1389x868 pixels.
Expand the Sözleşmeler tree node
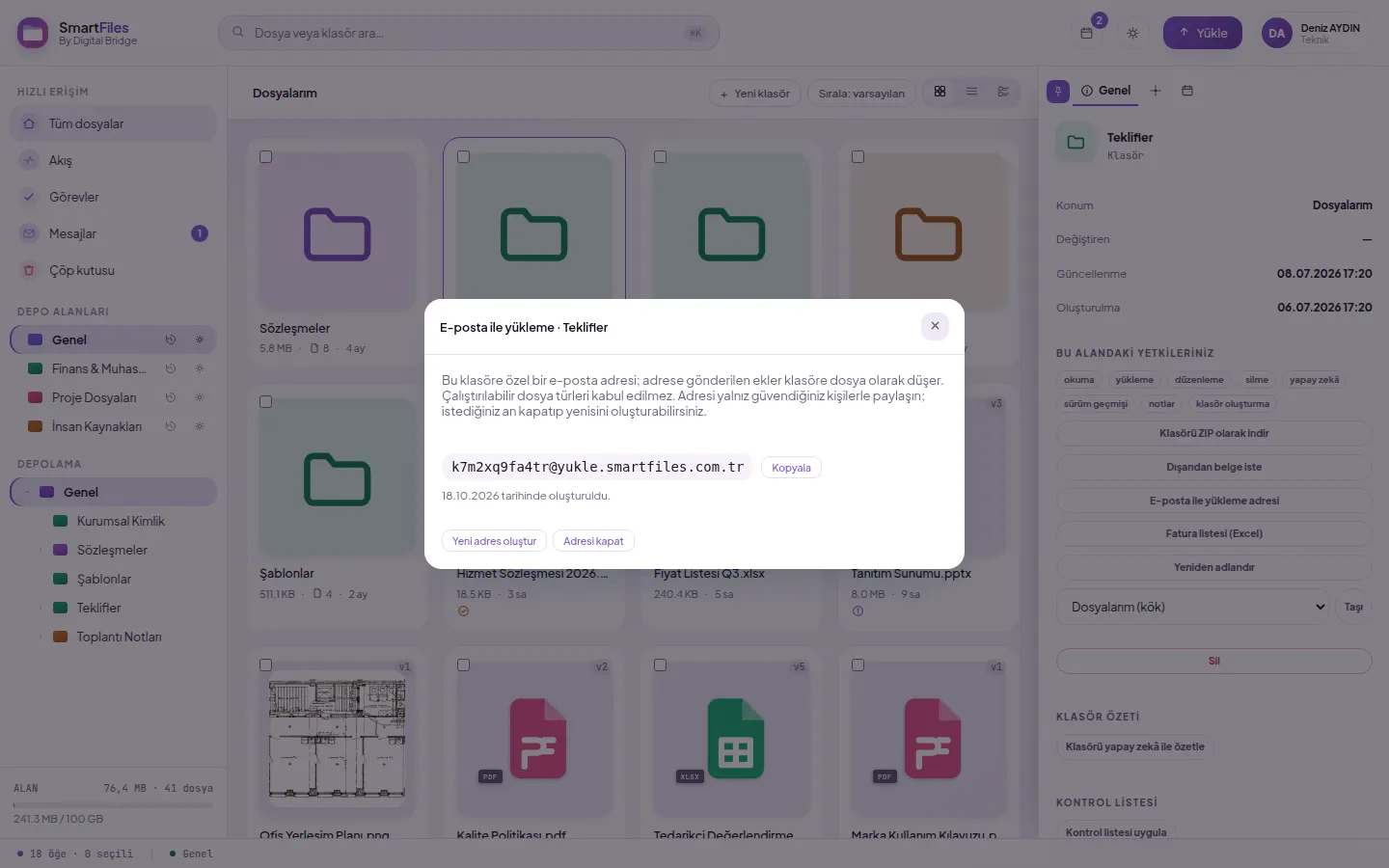41,550
